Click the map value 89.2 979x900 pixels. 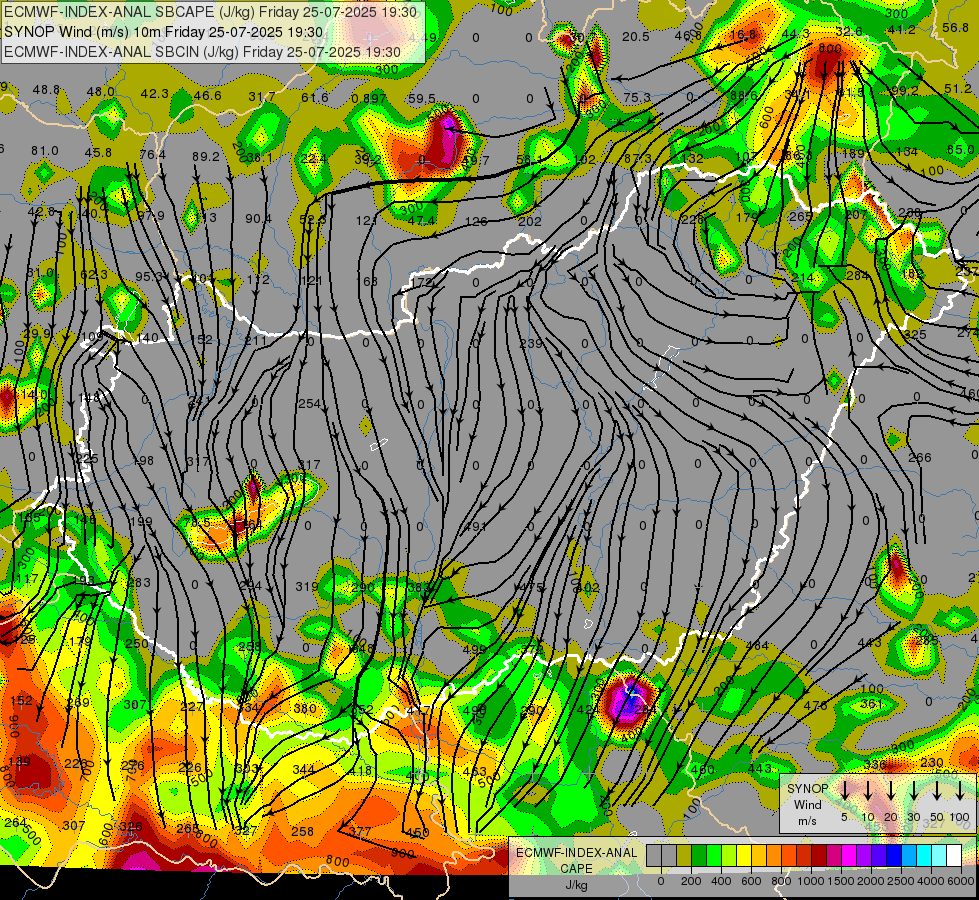pos(206,157)
